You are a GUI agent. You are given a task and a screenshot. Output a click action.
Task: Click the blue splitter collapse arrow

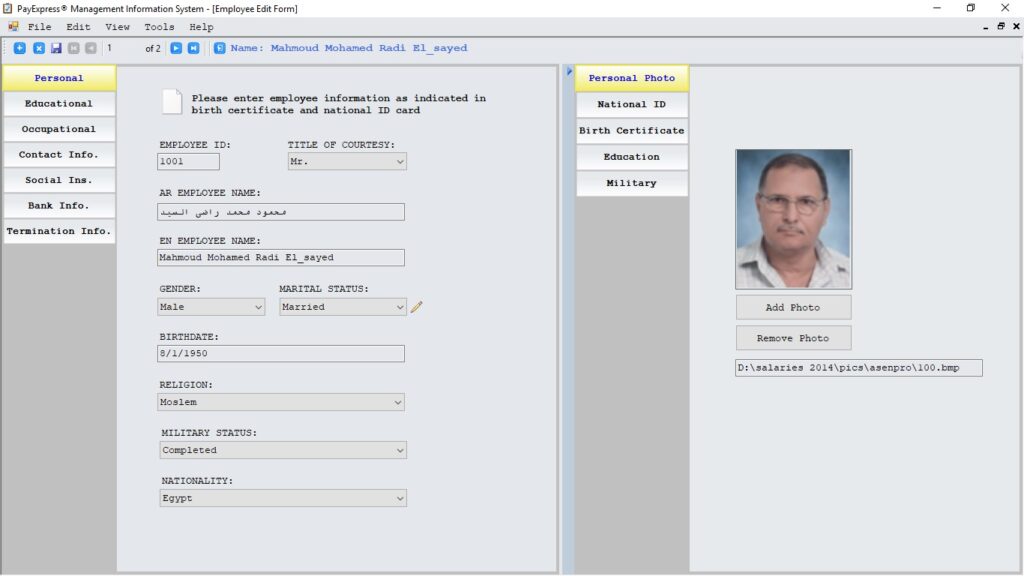[x=569, y=71]
